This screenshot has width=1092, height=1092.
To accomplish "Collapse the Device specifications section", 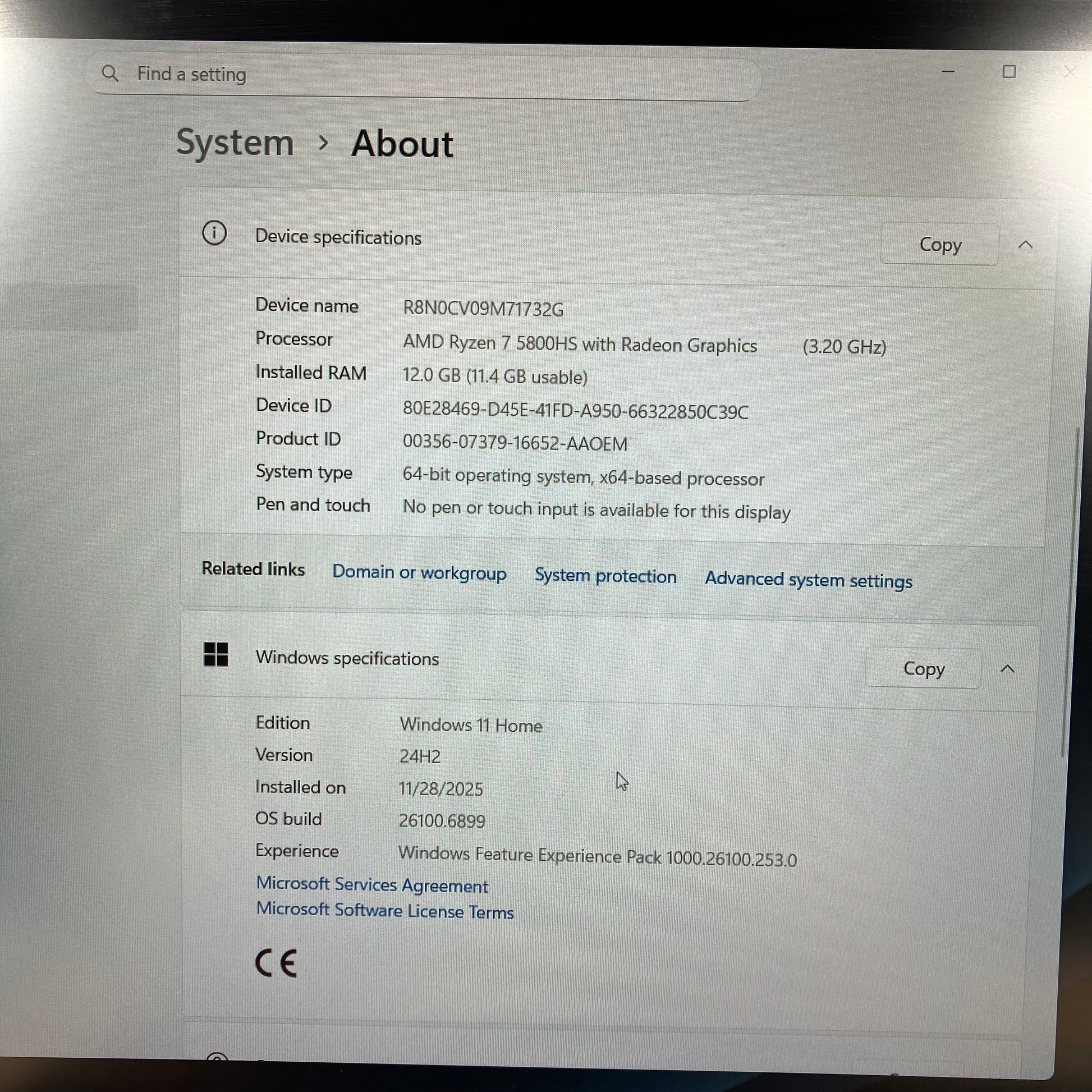I will [1025, 245].
